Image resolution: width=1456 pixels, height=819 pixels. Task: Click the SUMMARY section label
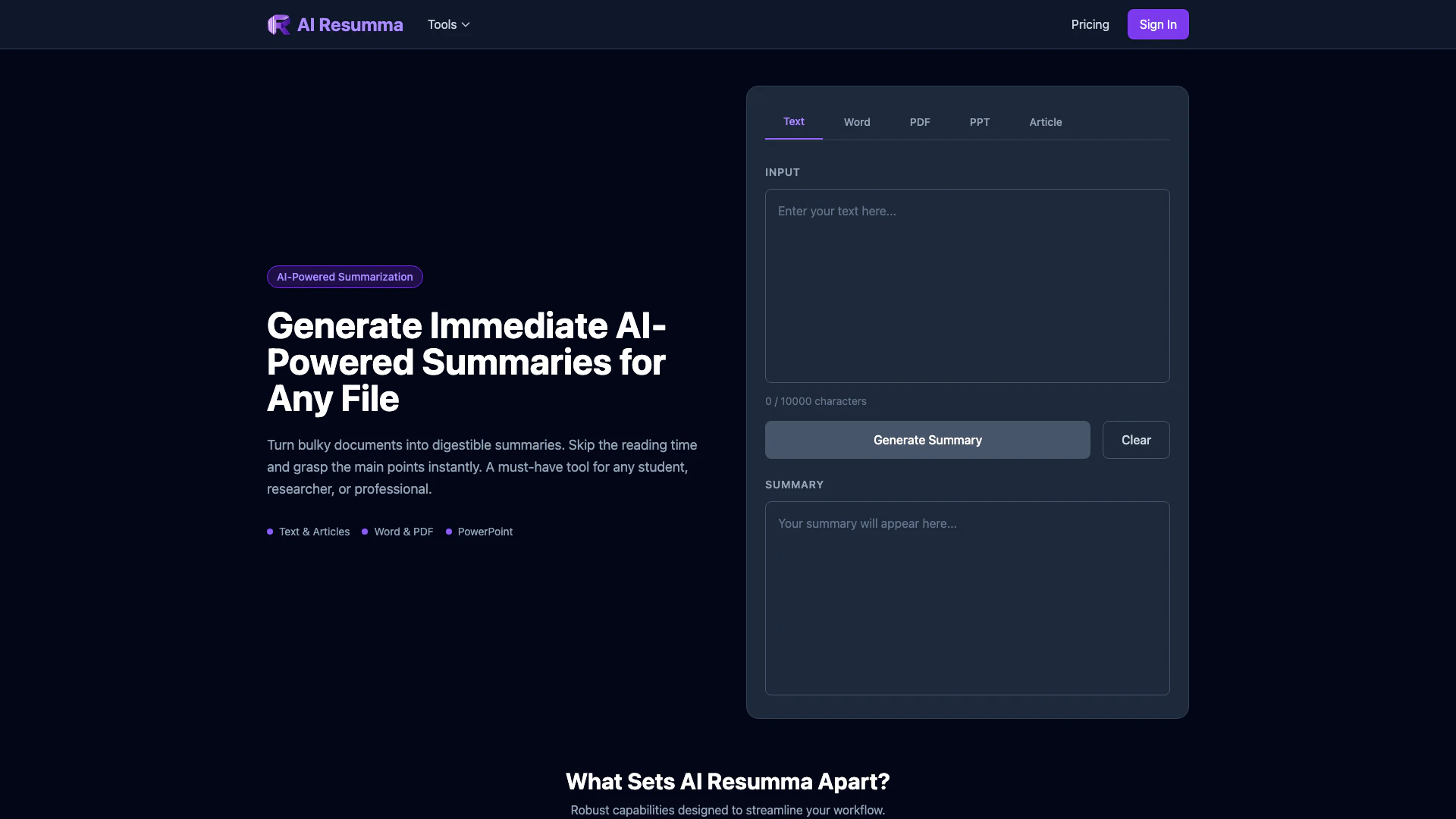point(794,485)
